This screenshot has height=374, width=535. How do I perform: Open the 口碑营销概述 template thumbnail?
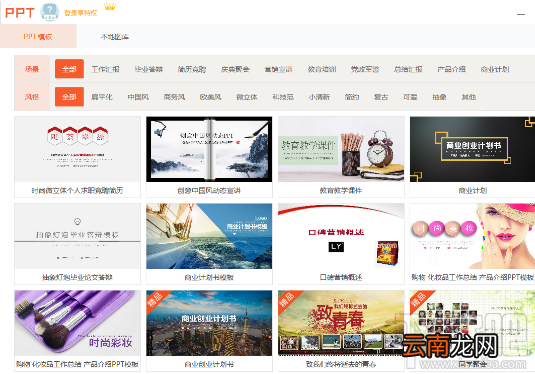341,236
